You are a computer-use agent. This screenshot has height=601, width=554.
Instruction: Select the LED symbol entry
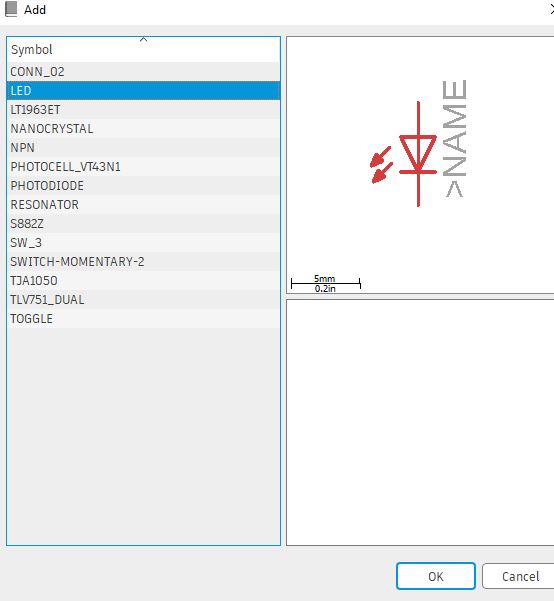[x=143, y=90]
